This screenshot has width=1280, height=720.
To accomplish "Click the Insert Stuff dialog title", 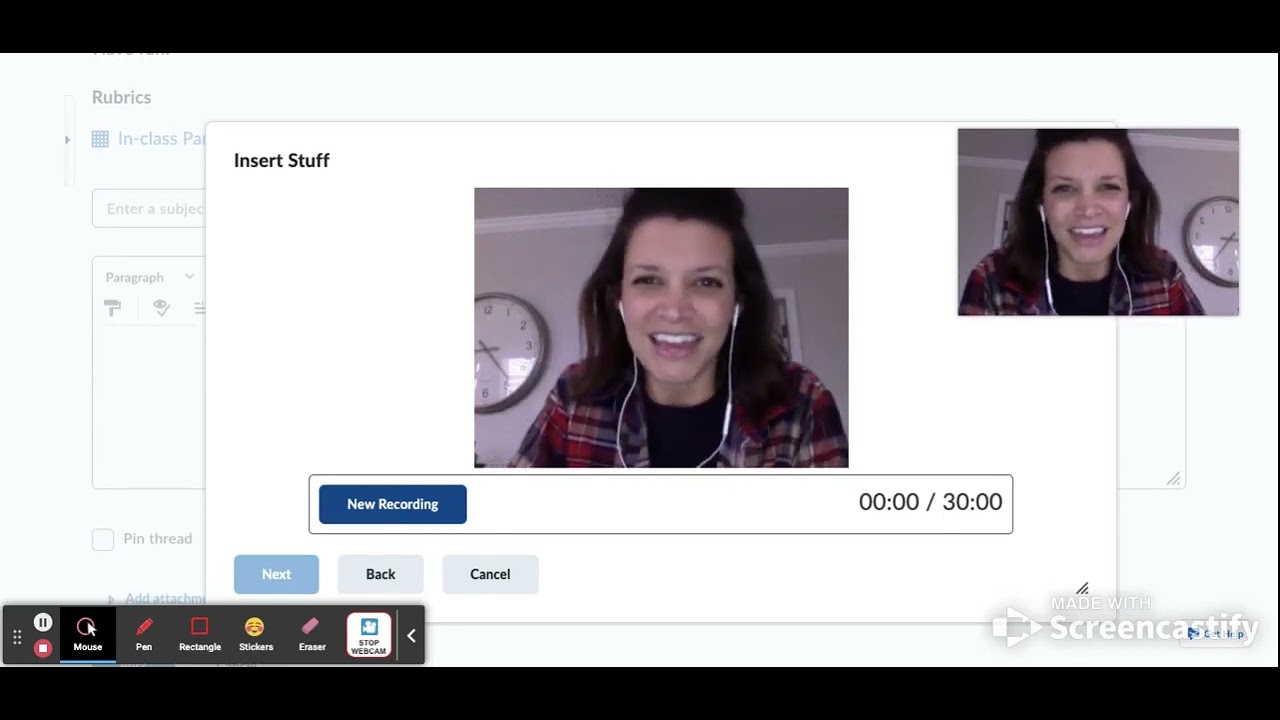I will click(x=281, y=160).
